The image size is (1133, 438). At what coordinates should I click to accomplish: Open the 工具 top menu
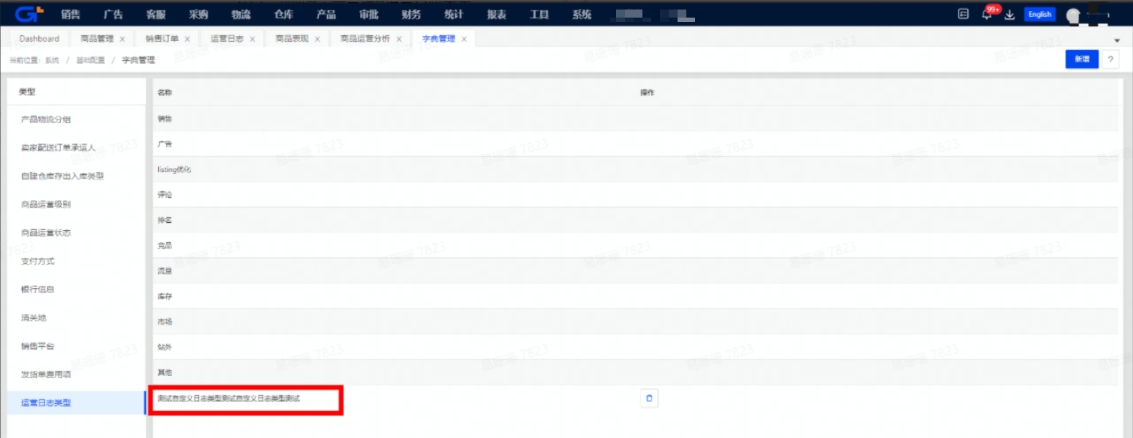click(539, 14)
